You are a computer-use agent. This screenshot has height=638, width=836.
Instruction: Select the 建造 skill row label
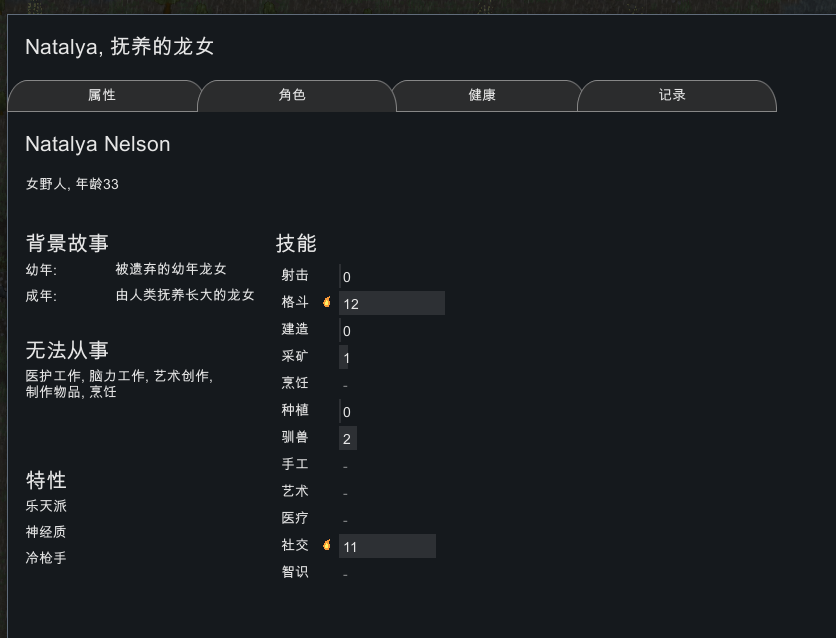click(295, 329)
